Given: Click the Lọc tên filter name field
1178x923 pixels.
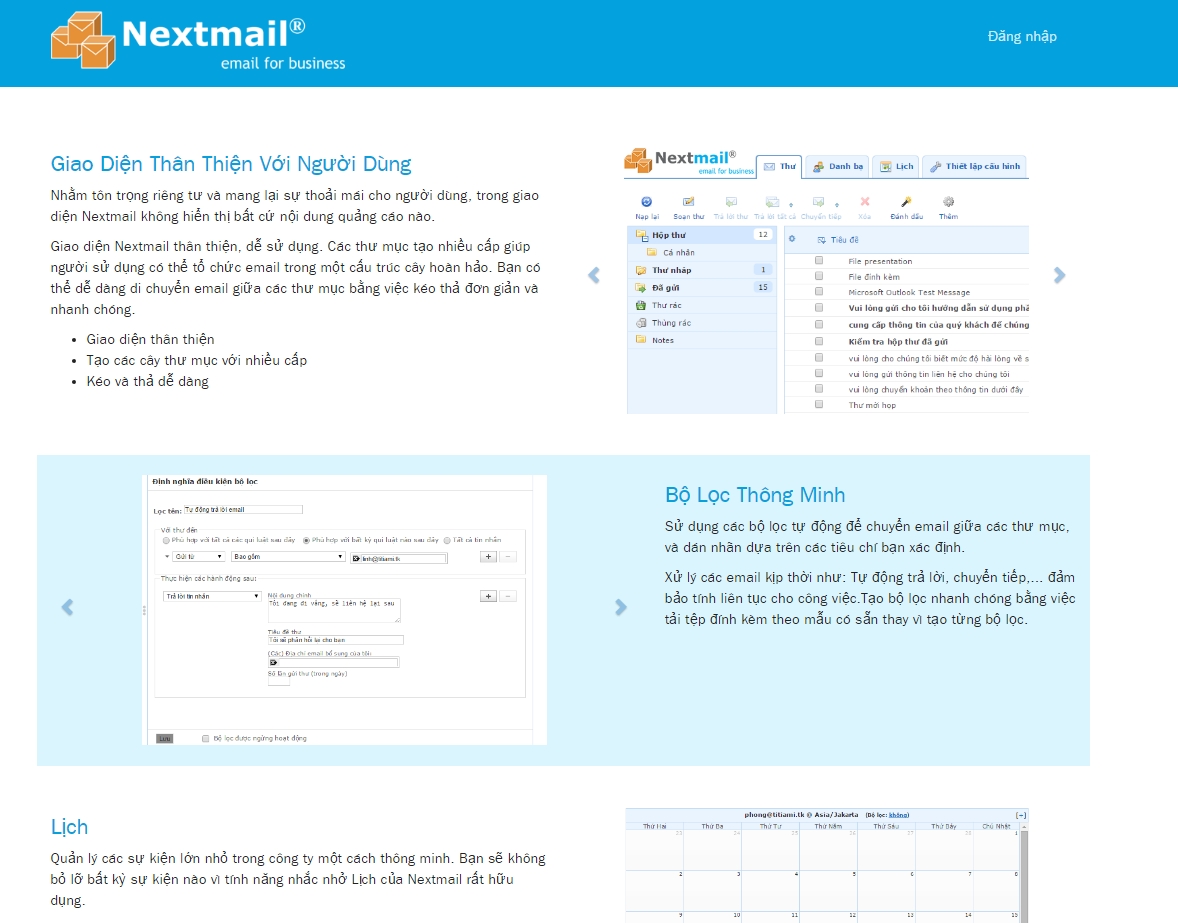Looking at the screenshot, I should click(x=243, y=509).
